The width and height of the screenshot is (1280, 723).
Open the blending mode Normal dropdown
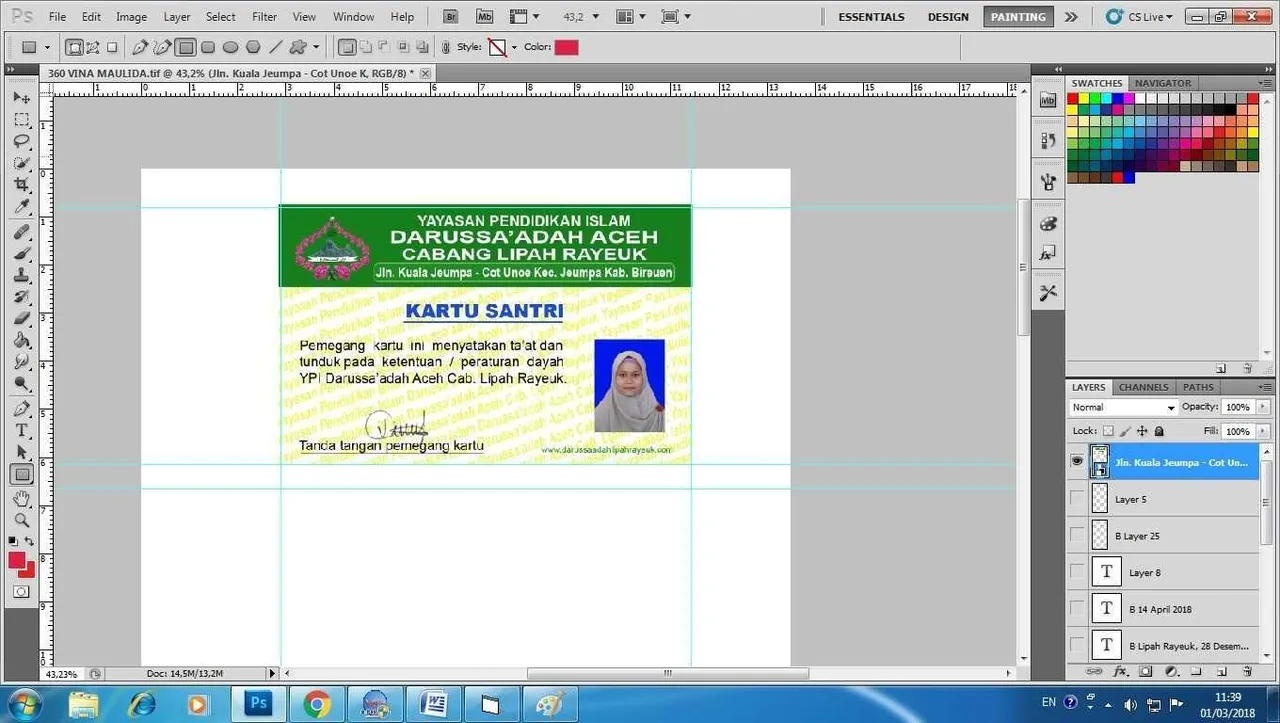[1124, 408]
